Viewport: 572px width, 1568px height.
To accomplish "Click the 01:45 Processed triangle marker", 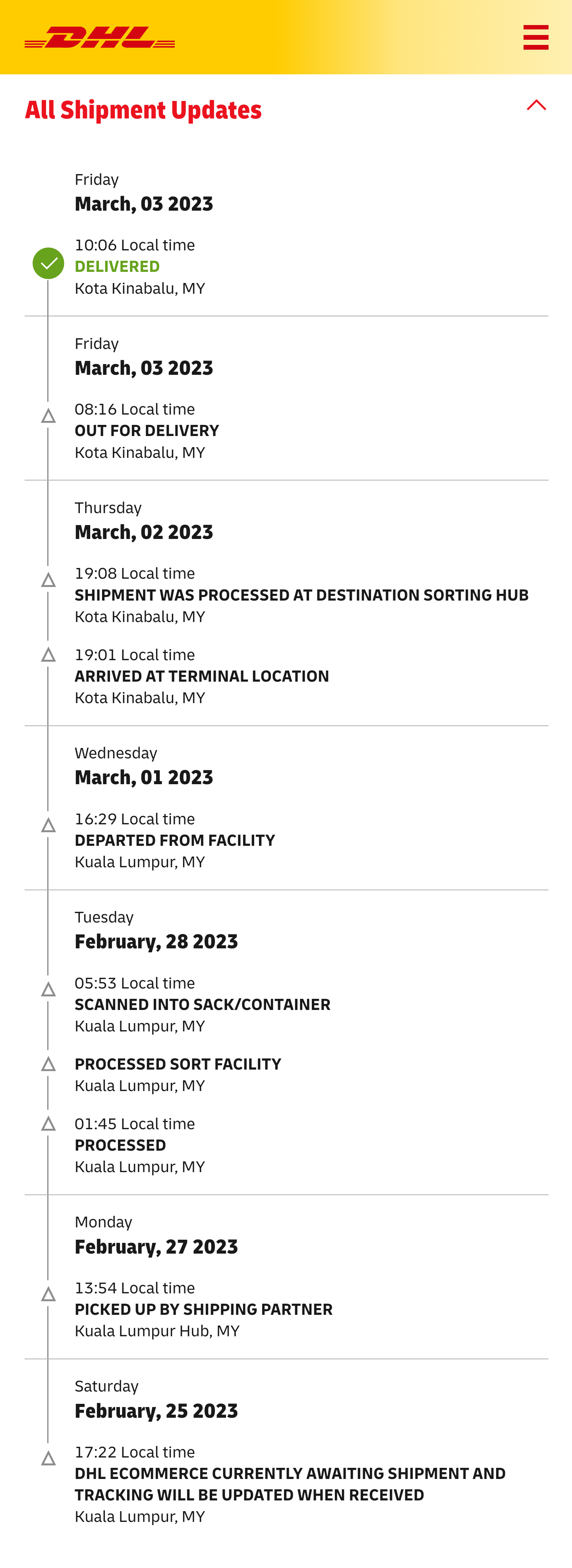I will (48, 1124).
